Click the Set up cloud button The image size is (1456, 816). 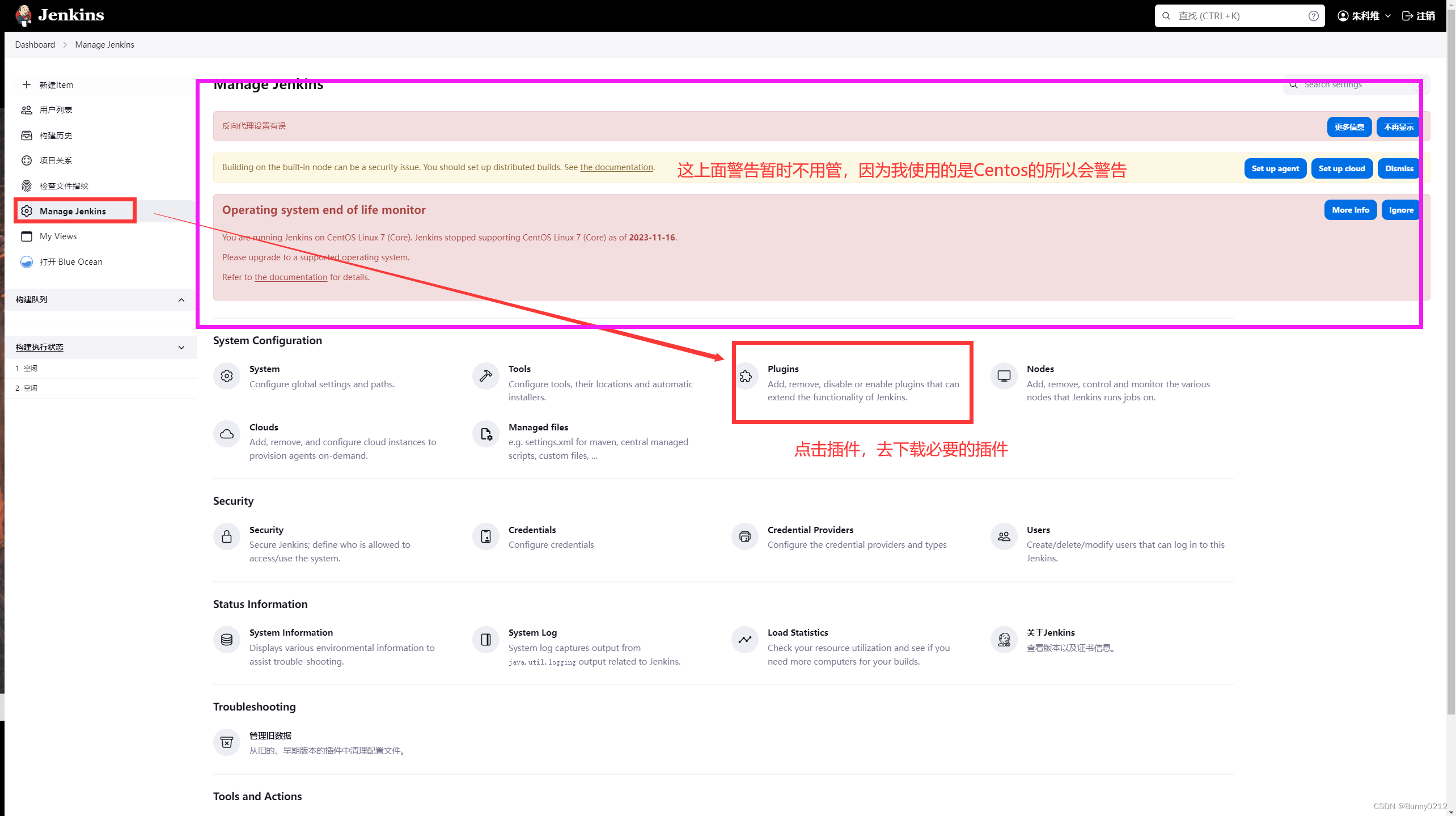point(1341,168)
